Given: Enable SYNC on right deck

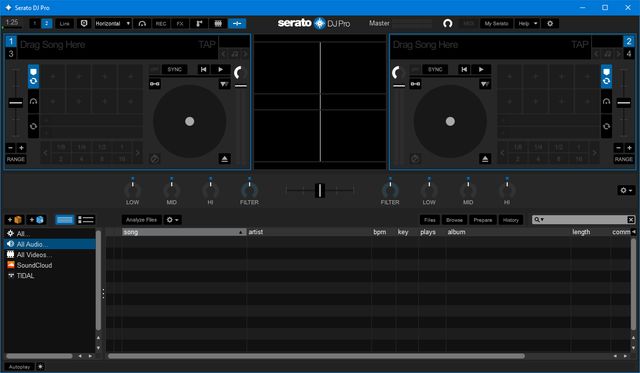Looking at the screenshot, I should point(435,69).
